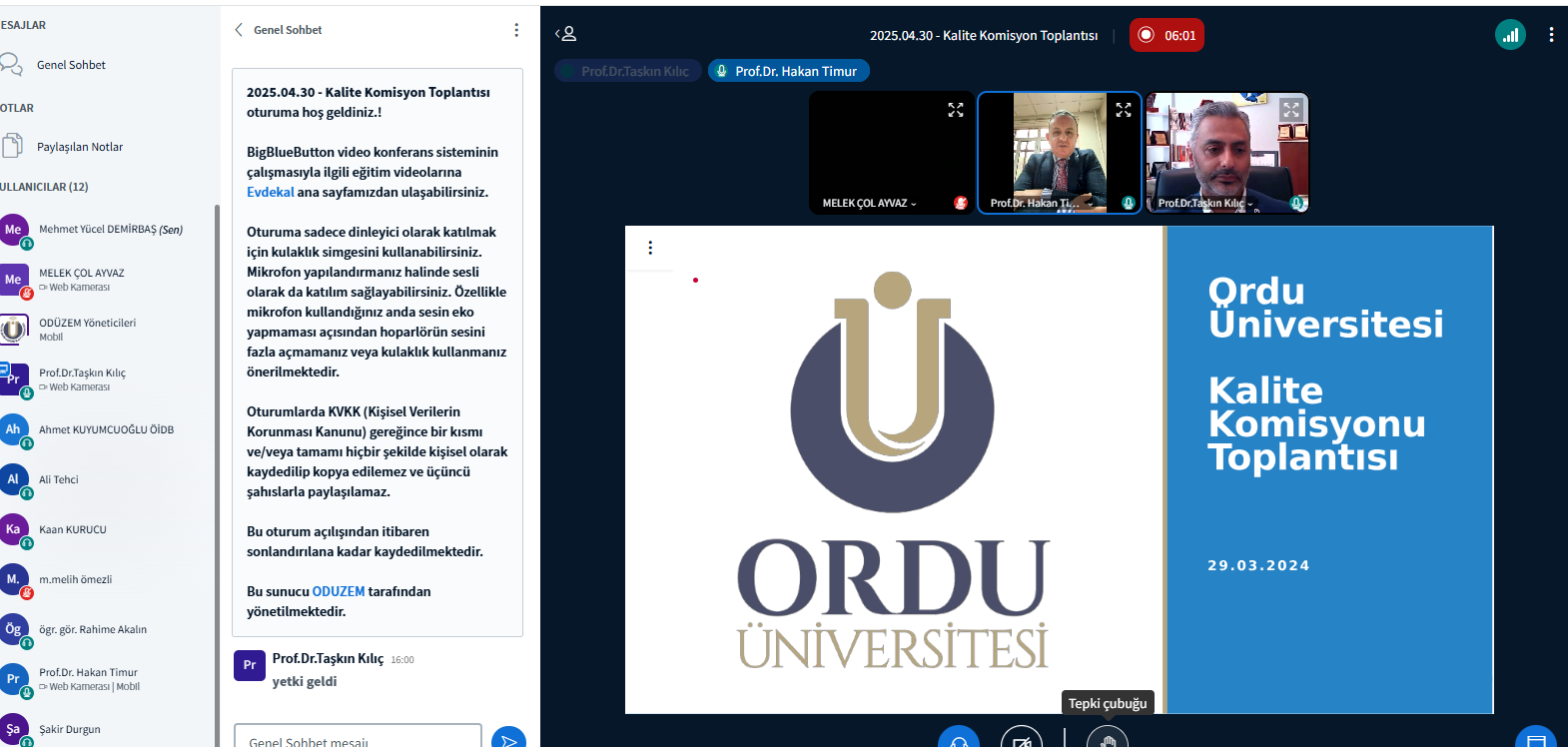Click the Prof.Dr. Hakan Timur webcam thumbnail

[x=1060, y=152]
